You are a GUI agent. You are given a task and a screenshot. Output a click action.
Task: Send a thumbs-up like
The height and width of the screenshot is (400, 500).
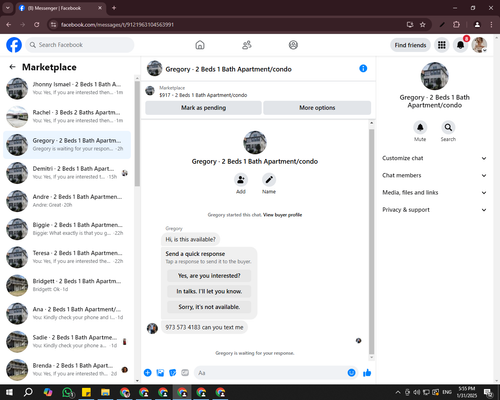coord(367,373)
